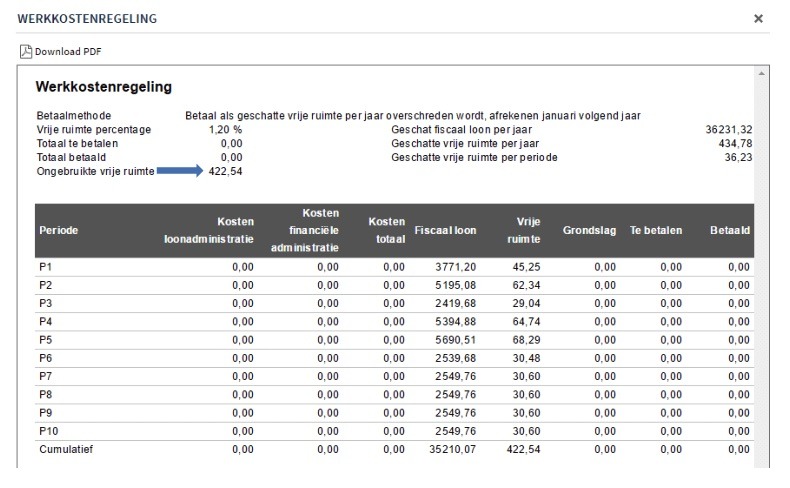
Task: Click the Betaald column header
Action: pyautogui.click(x=730, y=230)
